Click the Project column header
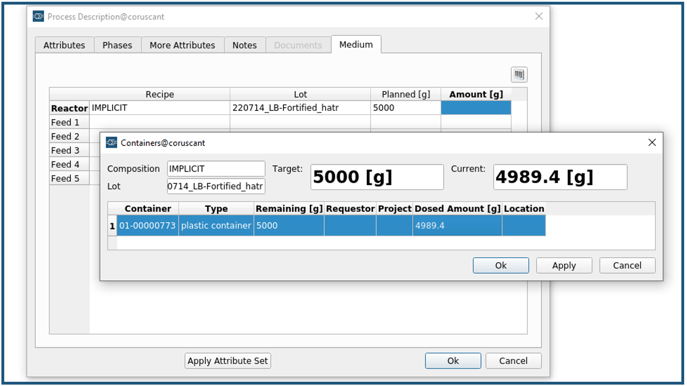 [x=395, y=209]
